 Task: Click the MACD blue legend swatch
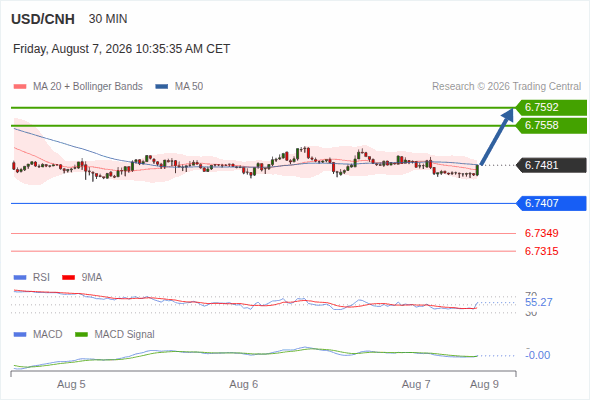[x=20, y=335]
